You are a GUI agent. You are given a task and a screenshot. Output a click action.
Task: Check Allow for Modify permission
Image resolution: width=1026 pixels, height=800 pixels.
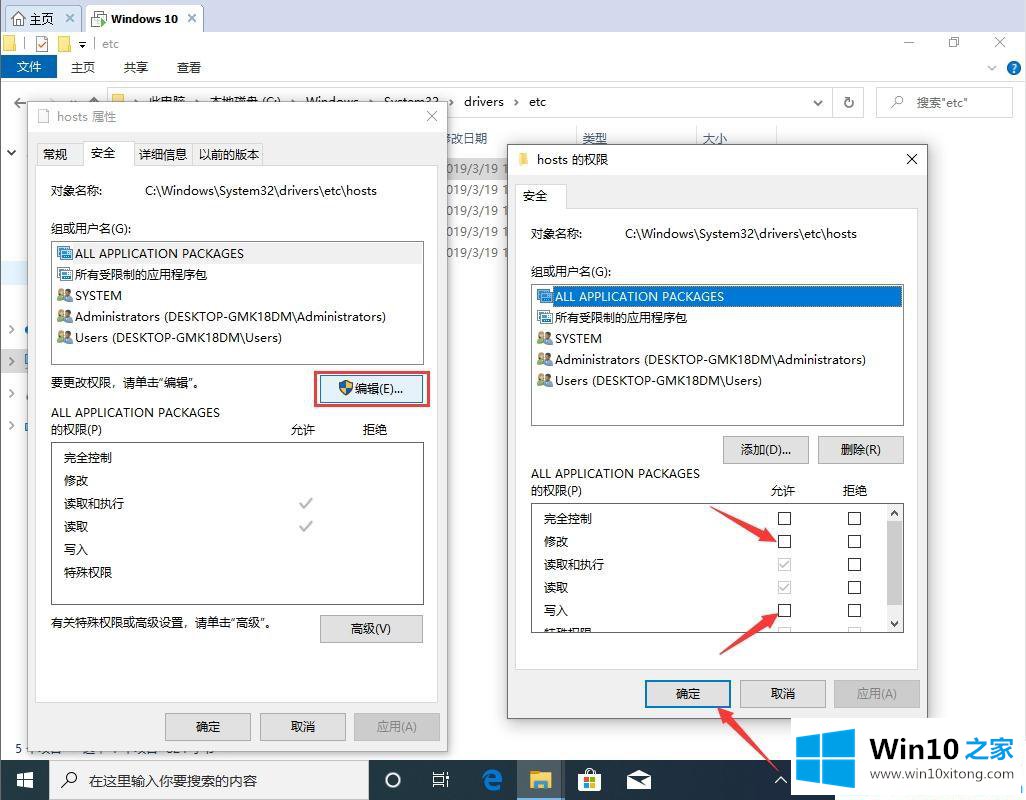point(784,542)
